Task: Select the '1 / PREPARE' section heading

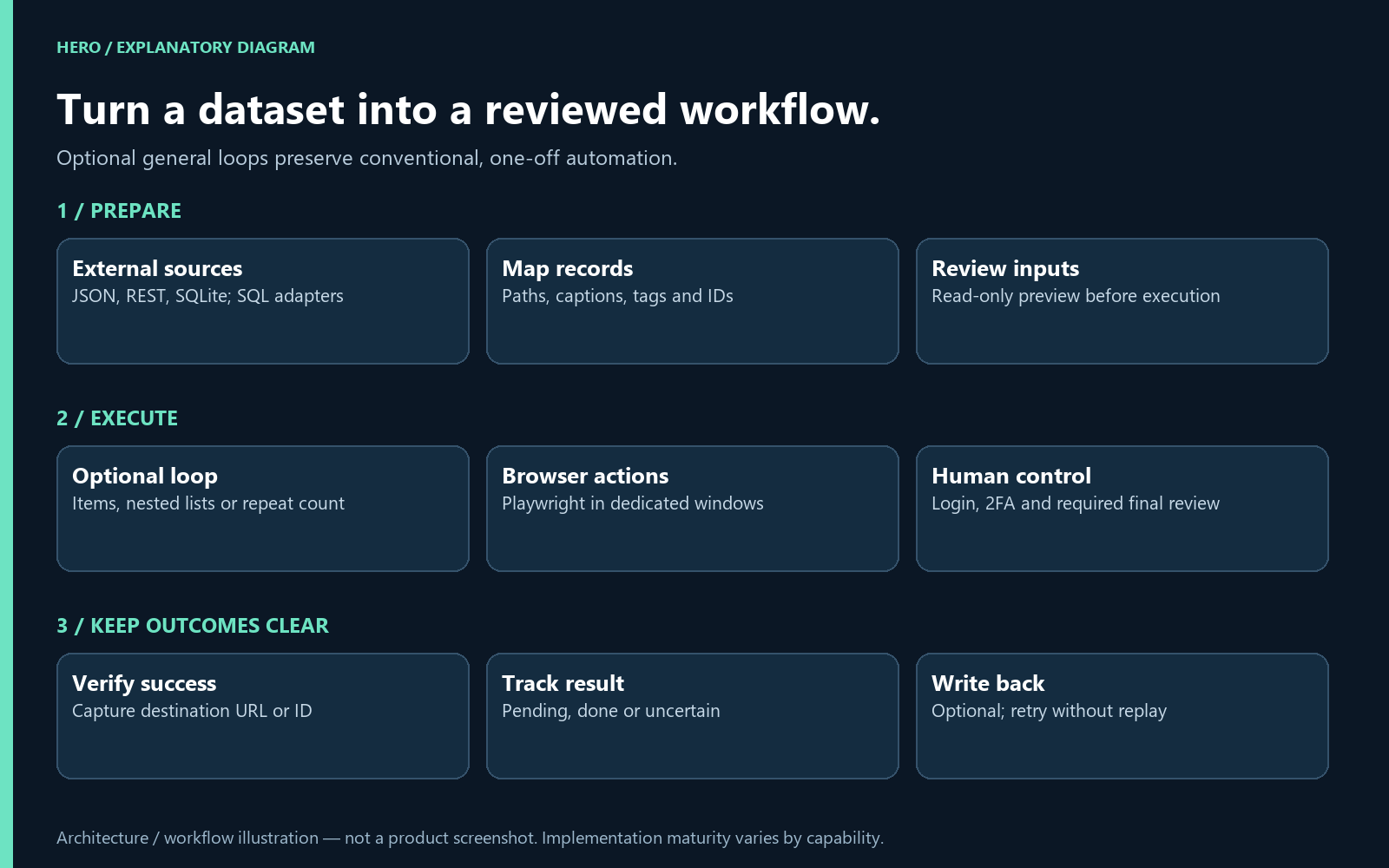Action: 119,211
